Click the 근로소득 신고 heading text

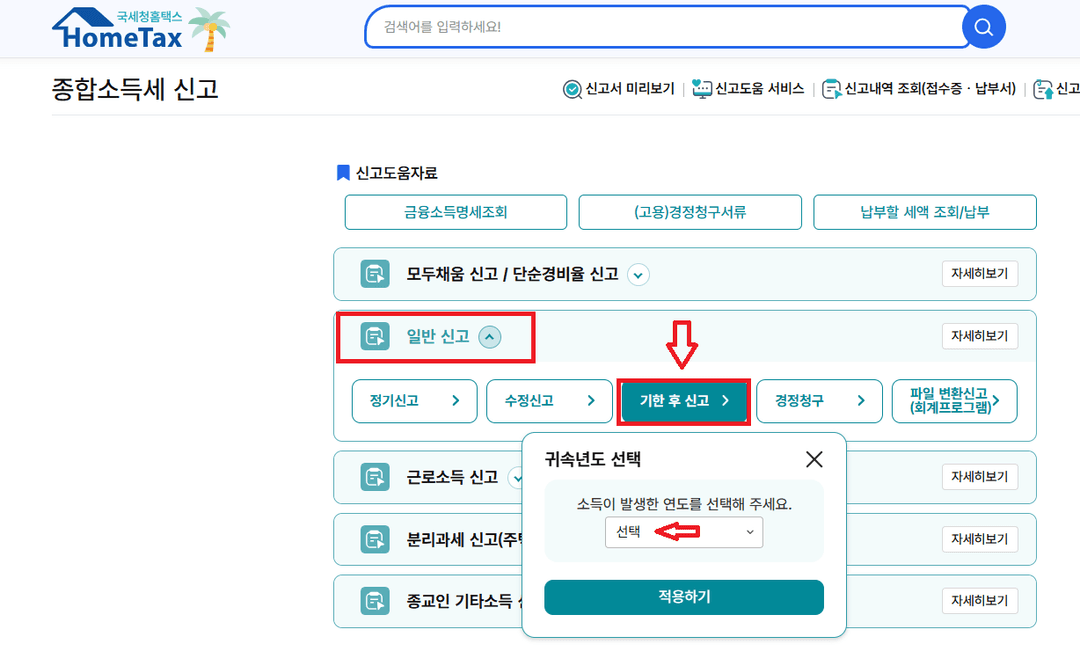coord(452,477)
